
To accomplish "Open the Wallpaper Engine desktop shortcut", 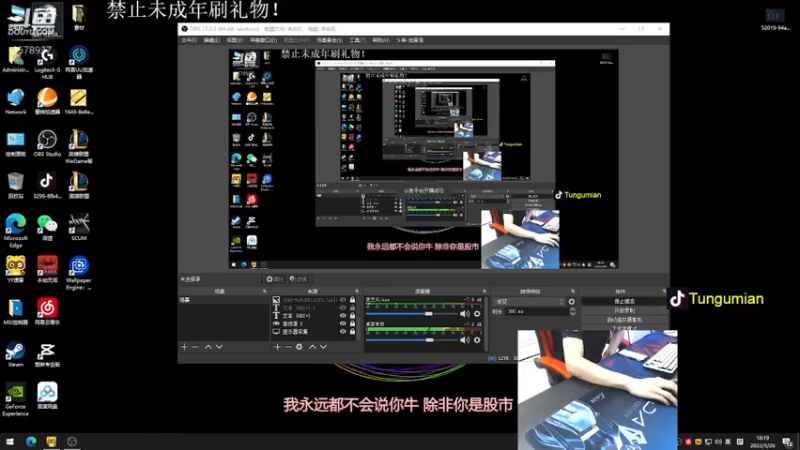I will click(79, 273).
